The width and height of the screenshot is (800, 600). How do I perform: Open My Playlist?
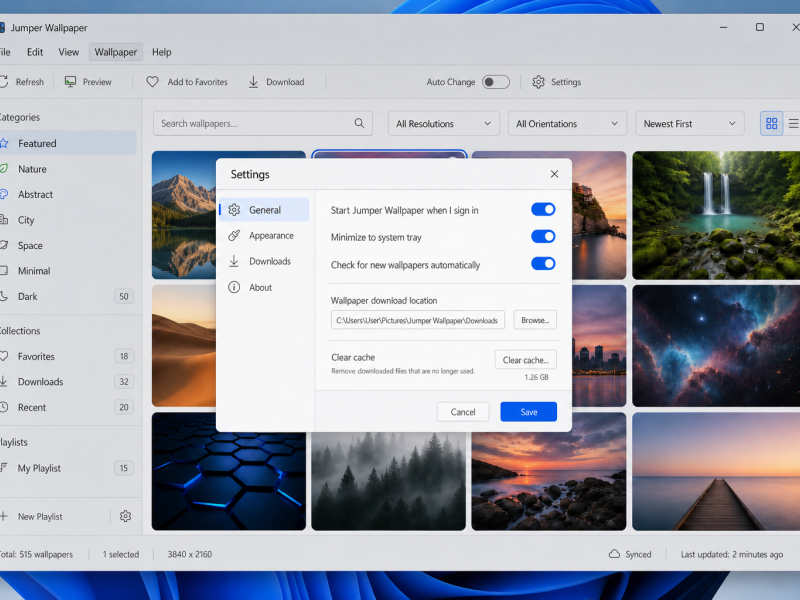click(68, 468)
